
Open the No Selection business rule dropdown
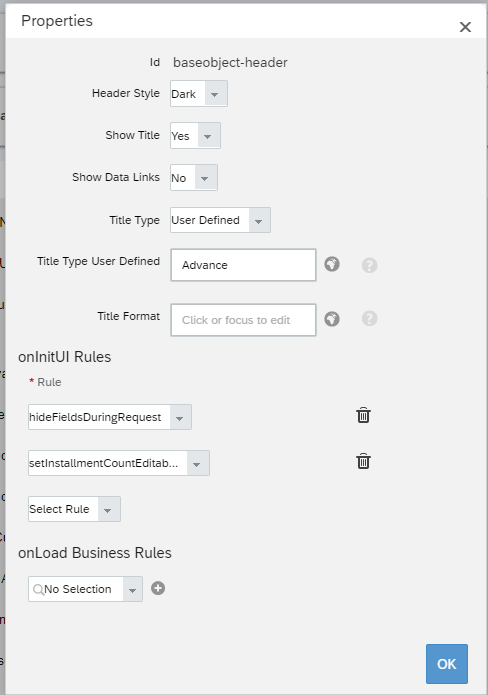[x=85, y=589]
